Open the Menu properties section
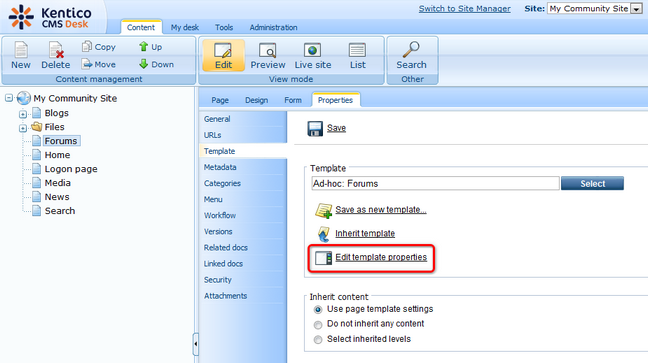648x363 pixels. [x=243, y=200]
